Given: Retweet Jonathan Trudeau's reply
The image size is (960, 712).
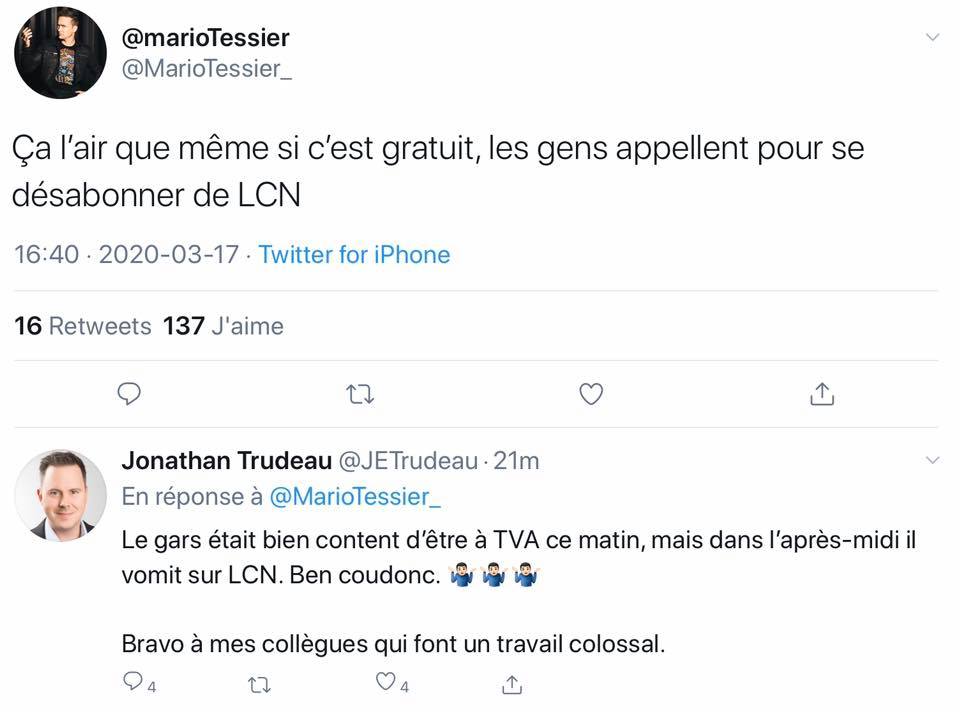Looking at the screenshot, I should click(x=260, y=684).
